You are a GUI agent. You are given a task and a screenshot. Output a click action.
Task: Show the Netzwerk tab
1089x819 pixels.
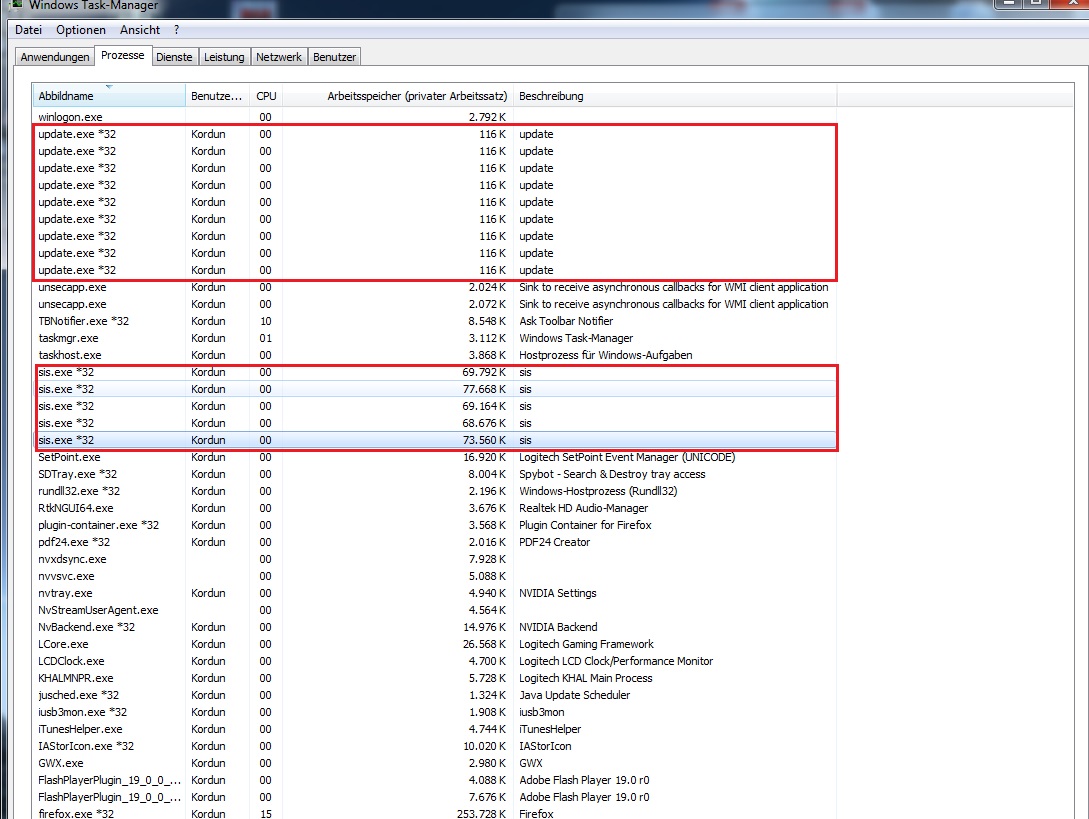coord(279,57)
